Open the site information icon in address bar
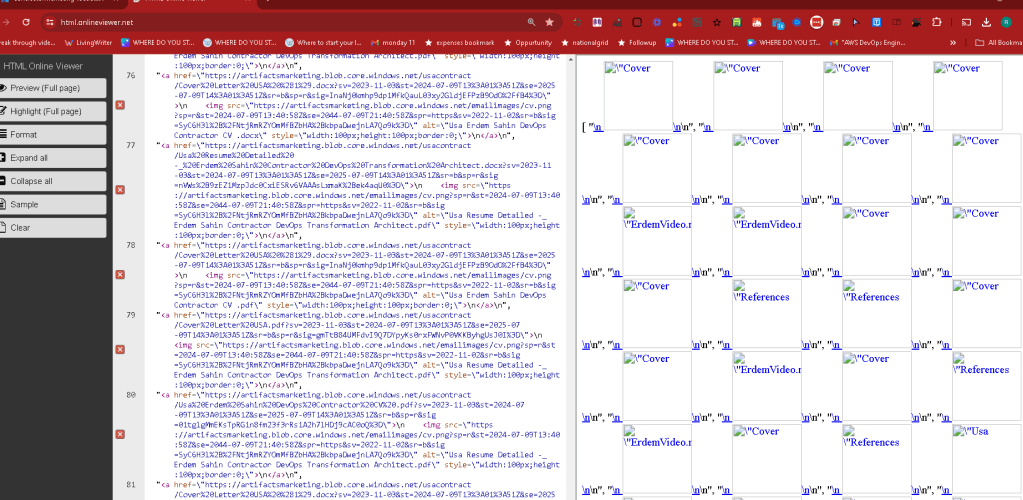This screenshot has height=500, width=1023. [x=51, y=22]
